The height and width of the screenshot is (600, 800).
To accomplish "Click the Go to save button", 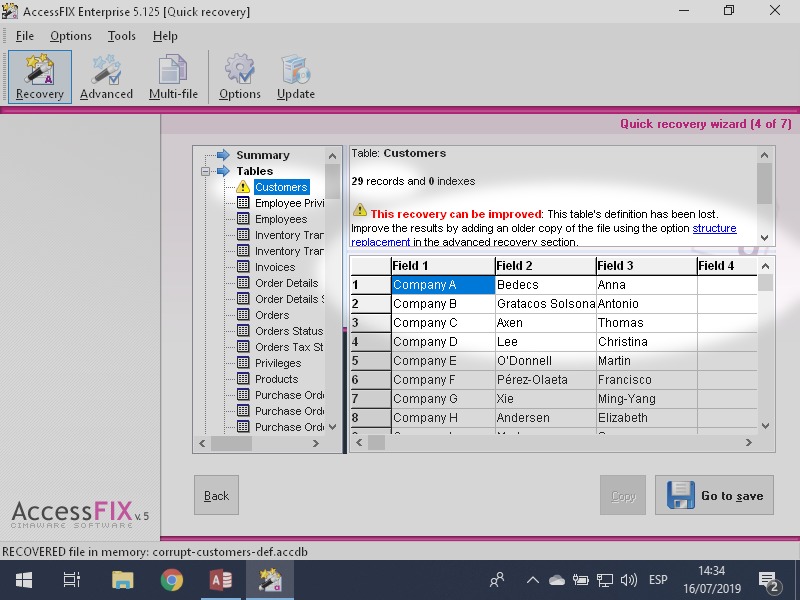I will [714, 496].
